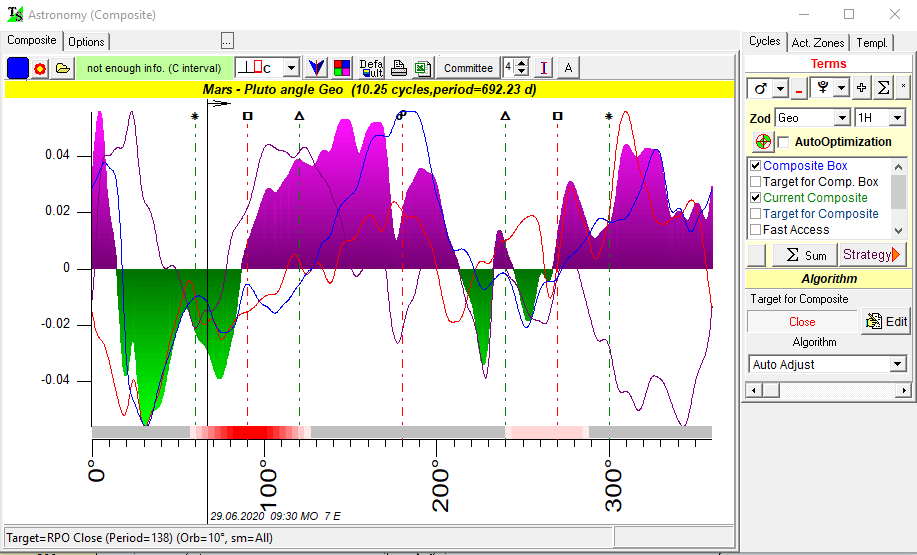Click the solid blue color square

pyautogui.click(x=18, y=68)
